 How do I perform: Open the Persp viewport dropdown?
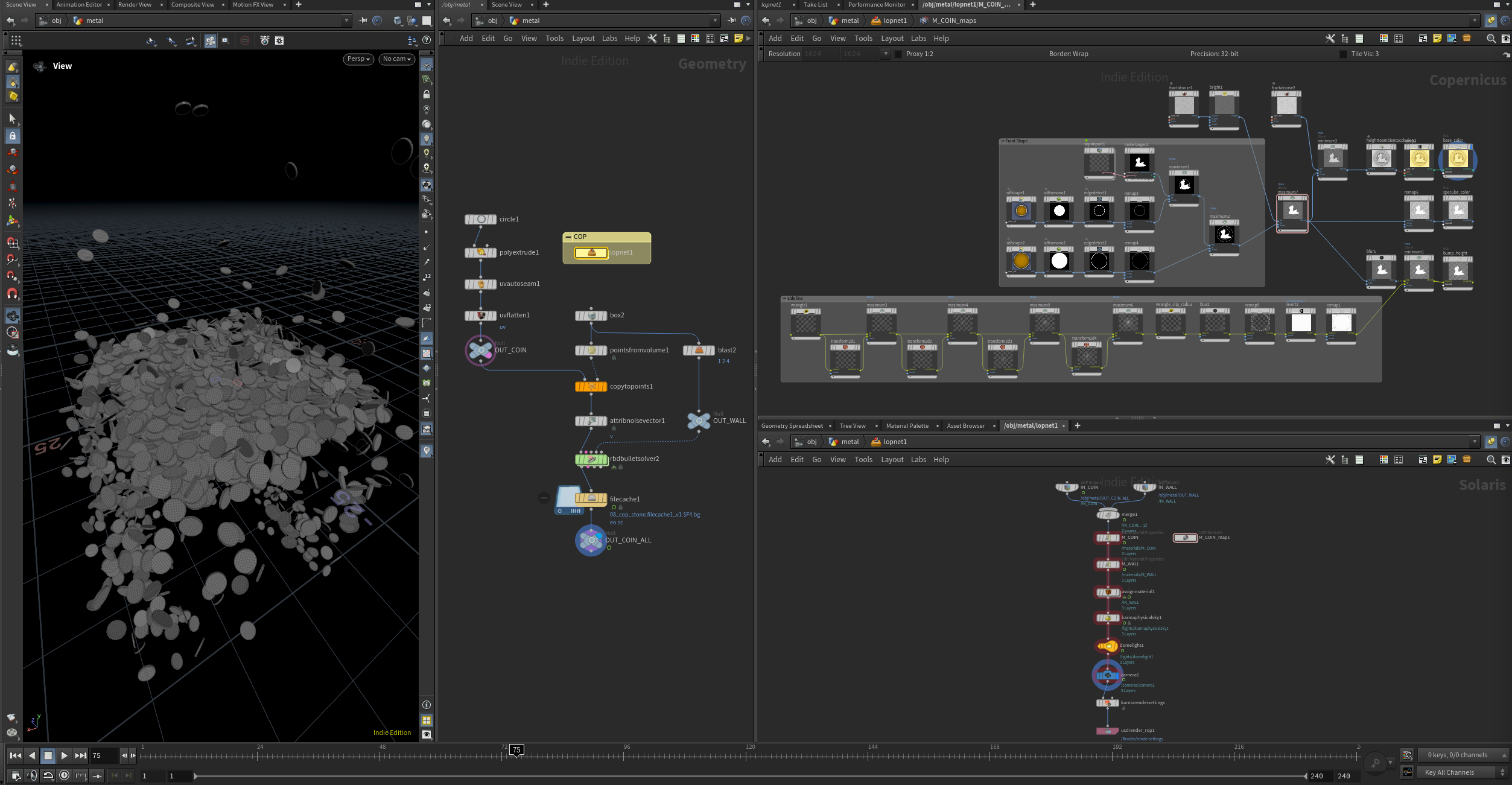pyautogui.click(x=358, y=59)
